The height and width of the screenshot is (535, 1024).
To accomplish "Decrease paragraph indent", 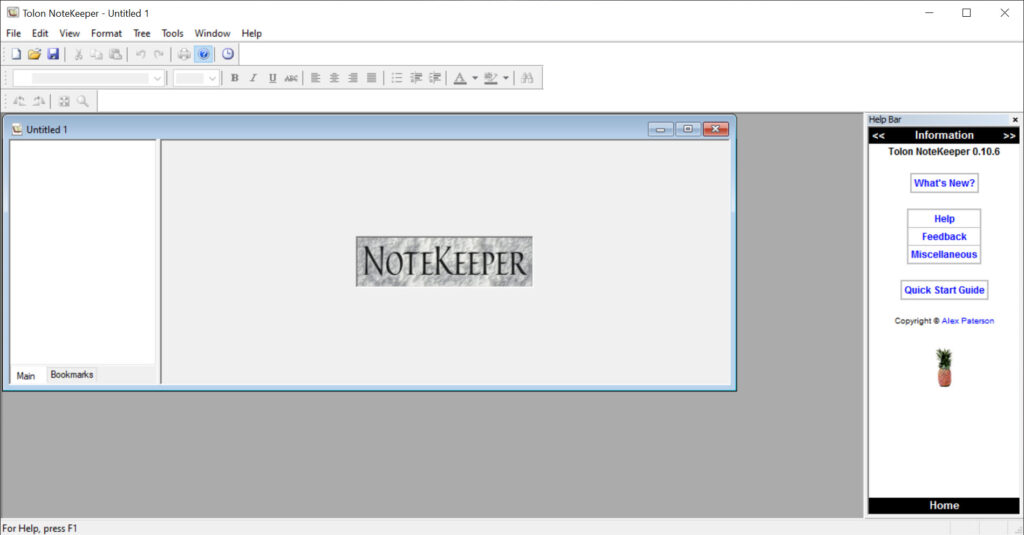I will pyautogui.click(x=416, y=78).
